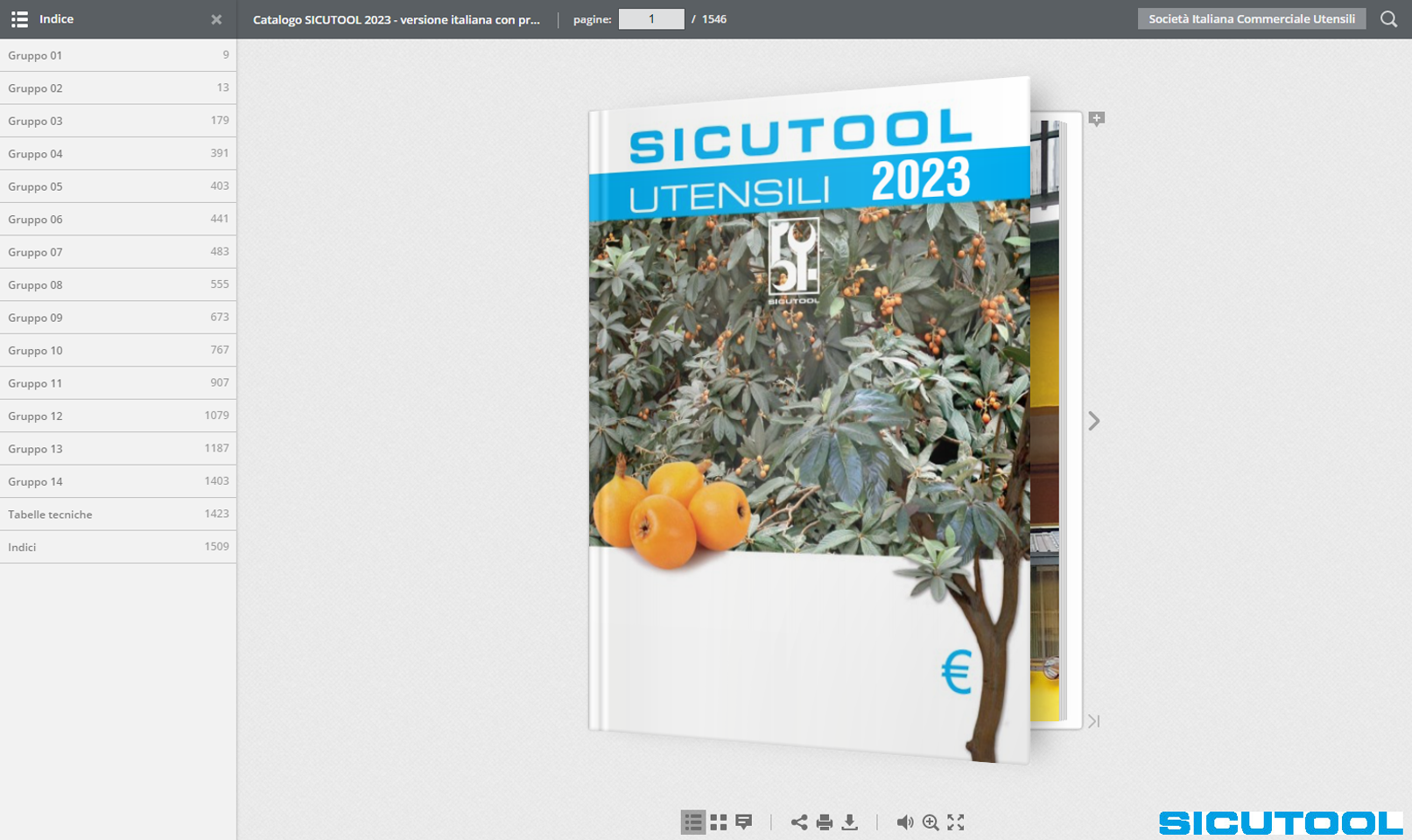Enter fullscreen mode
Screen dimensions: 1412x840
[956, 822]
